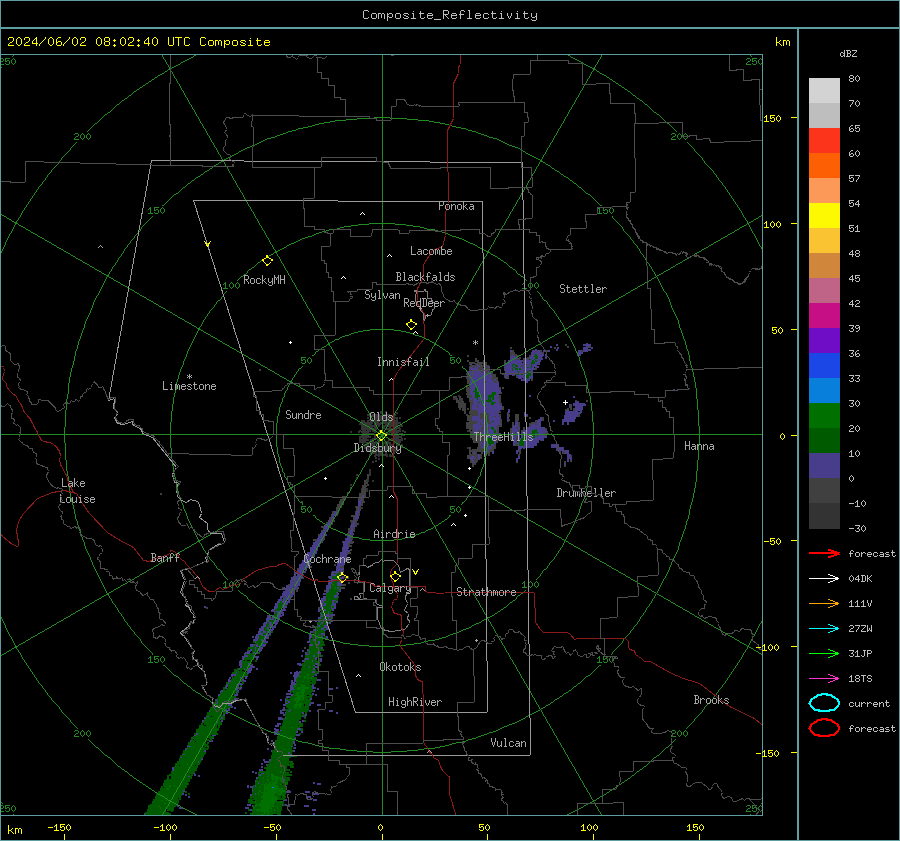Click the current legend text label
The height and width of the screenshot is (841, 900).
point(869,704)
